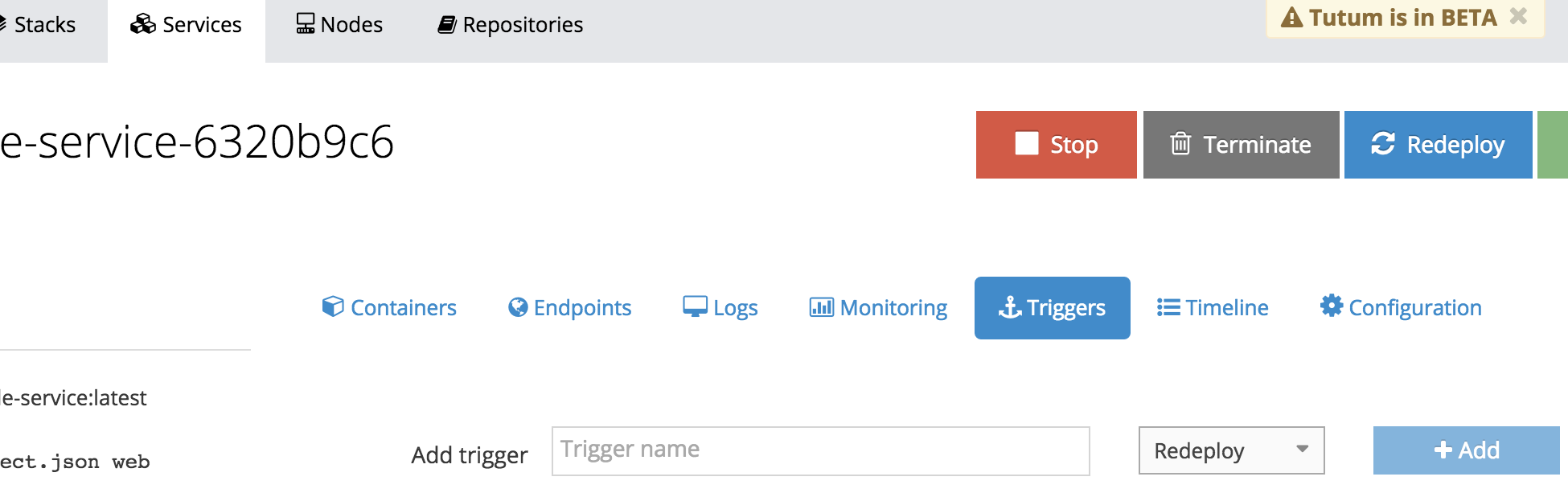Click the warning triangle in BETA notice
This screenshot has height=489, width=1568.
click(x=1291, y=17)
